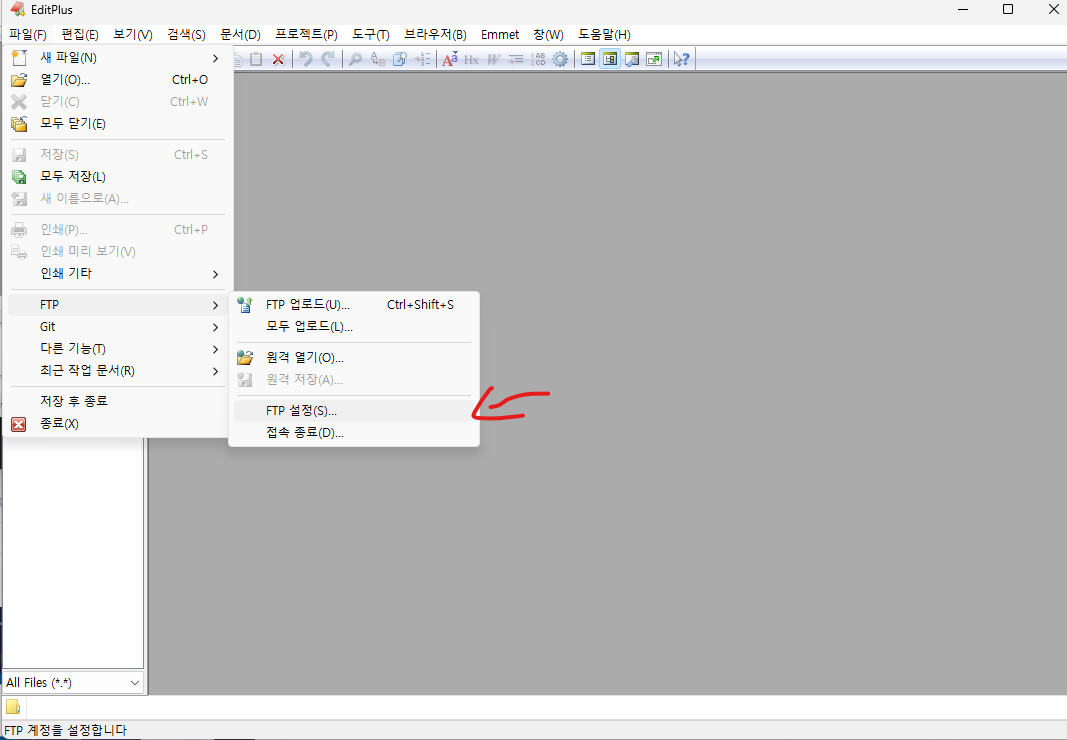Toggle the Line Number toolbar icon
Screen dimensions: 1067x740
[538, 59]
